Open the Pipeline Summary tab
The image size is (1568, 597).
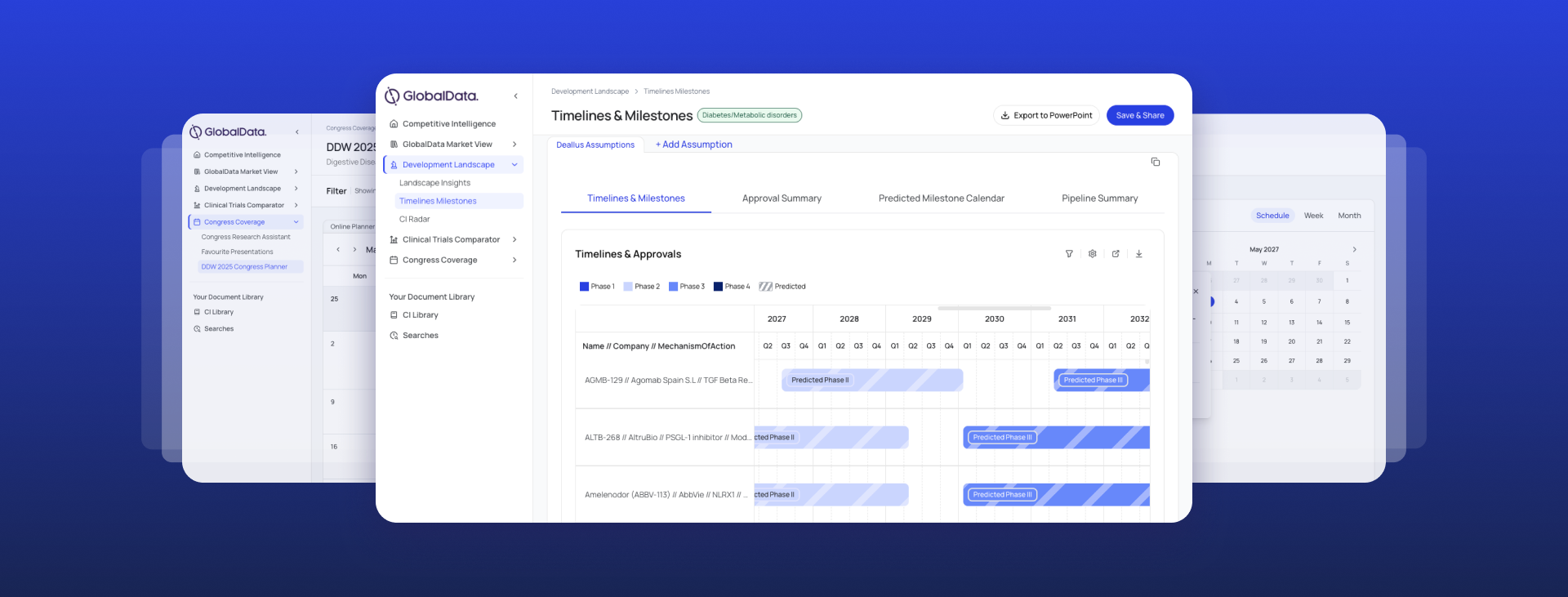(x=1099, y=198)
